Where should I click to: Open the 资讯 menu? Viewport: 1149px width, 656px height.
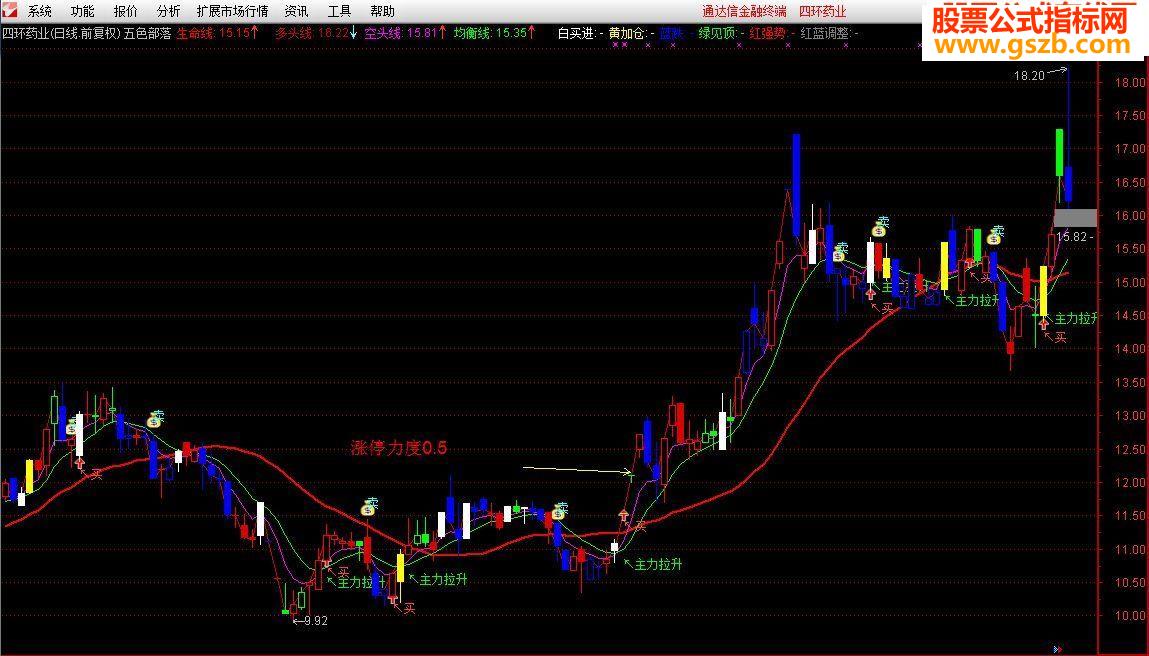click(296, 11)
